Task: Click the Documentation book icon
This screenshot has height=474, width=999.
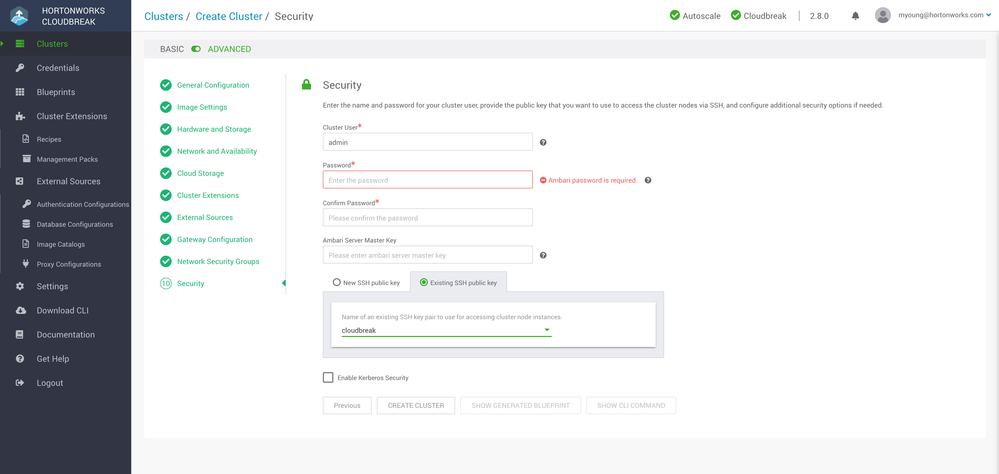Action: [20, 335]
